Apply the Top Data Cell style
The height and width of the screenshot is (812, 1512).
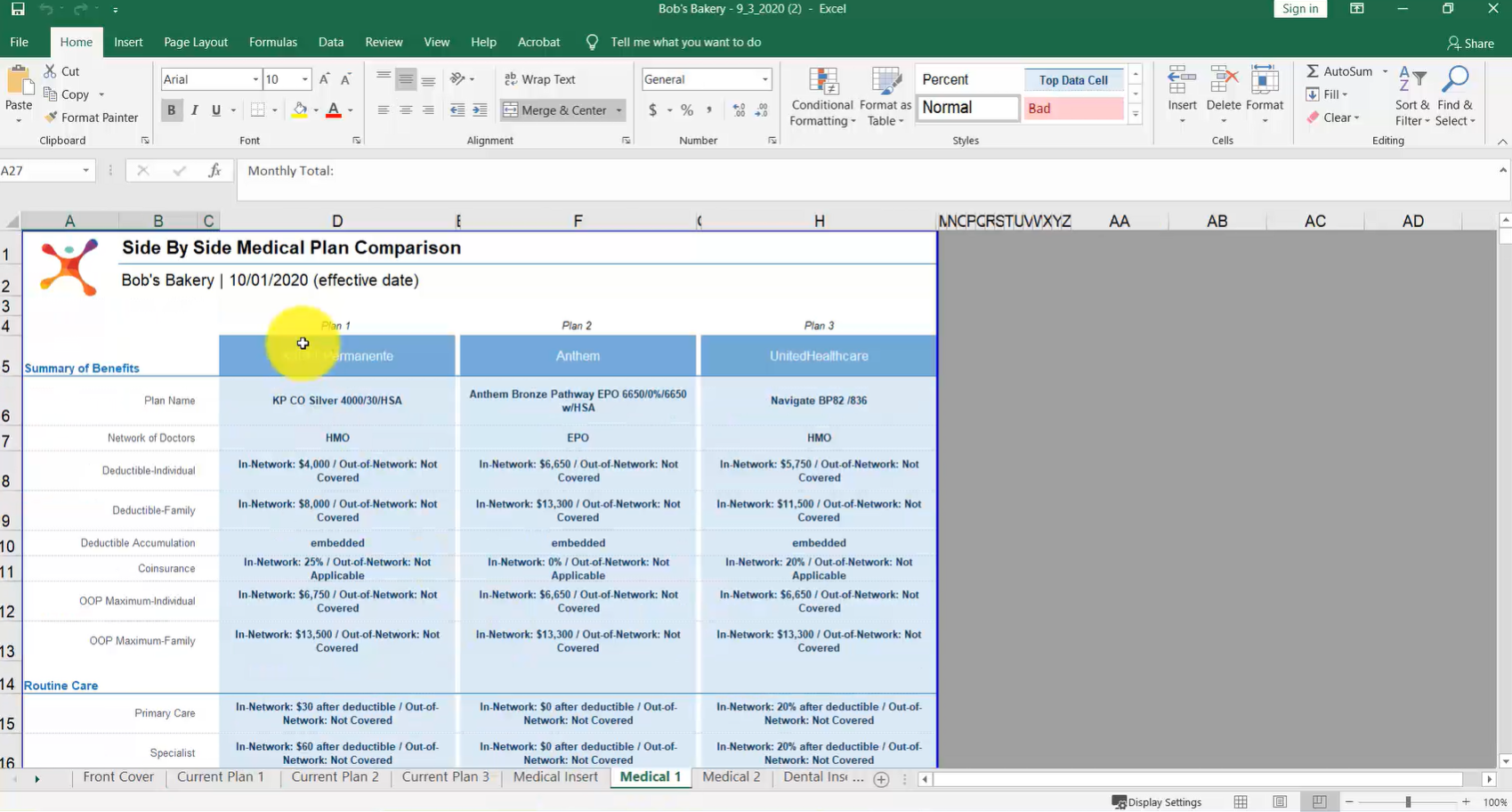(1073, 80)
